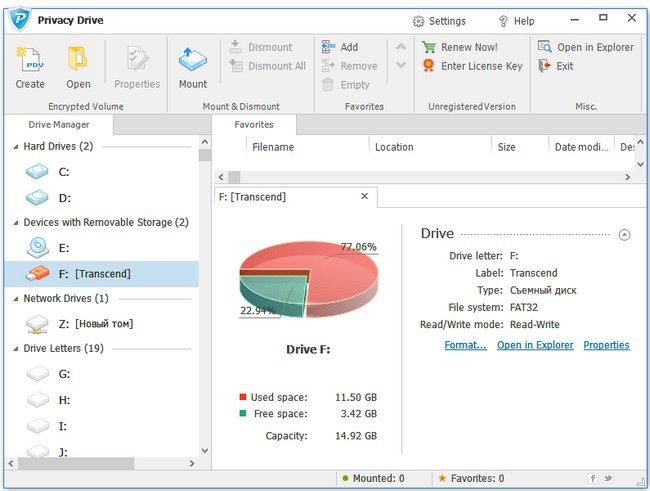650x491 pixels.
Task: Add a file to Favorites
Action: point(340,47)
